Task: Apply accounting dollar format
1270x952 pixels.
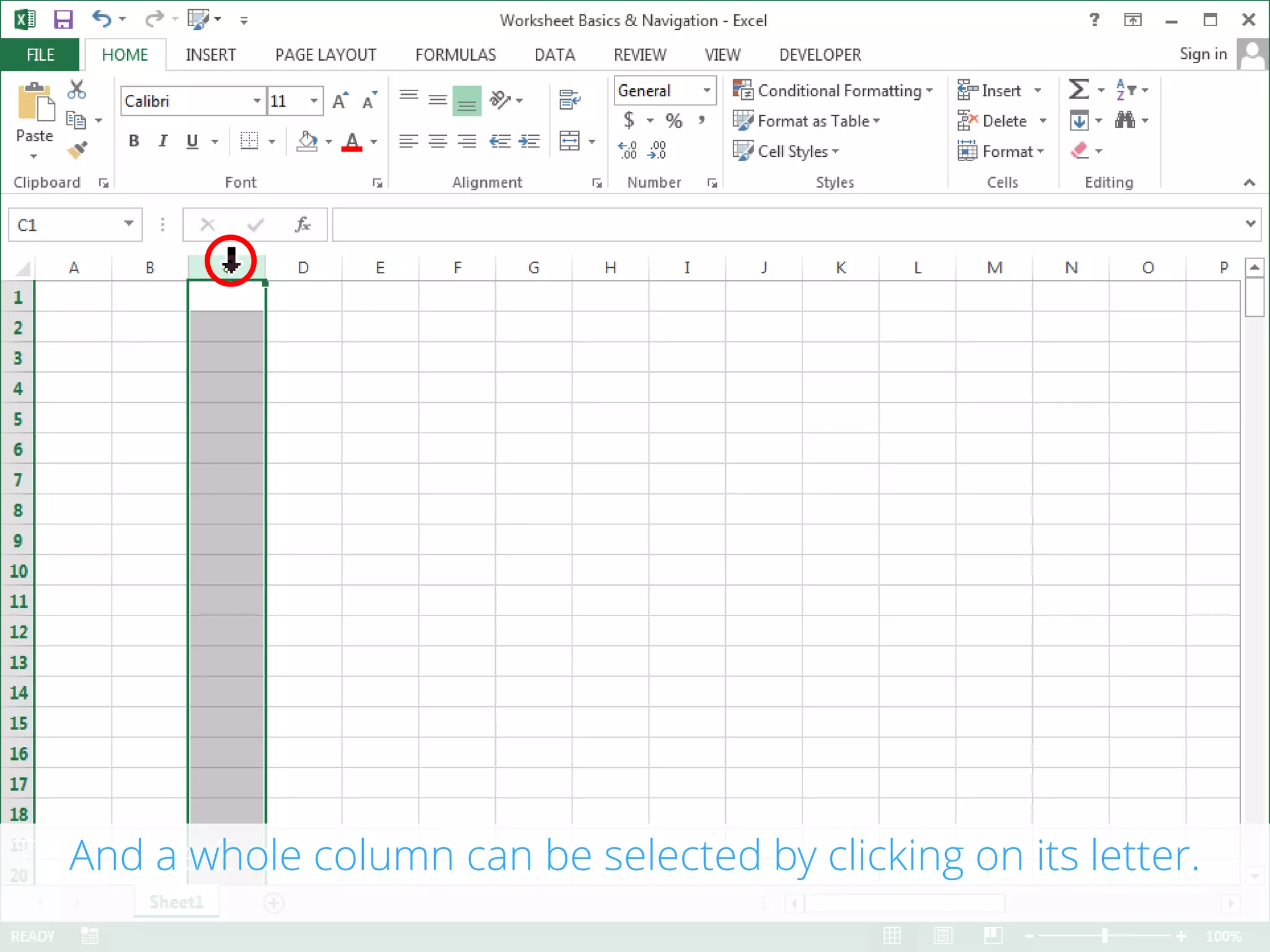Action: 629,120
